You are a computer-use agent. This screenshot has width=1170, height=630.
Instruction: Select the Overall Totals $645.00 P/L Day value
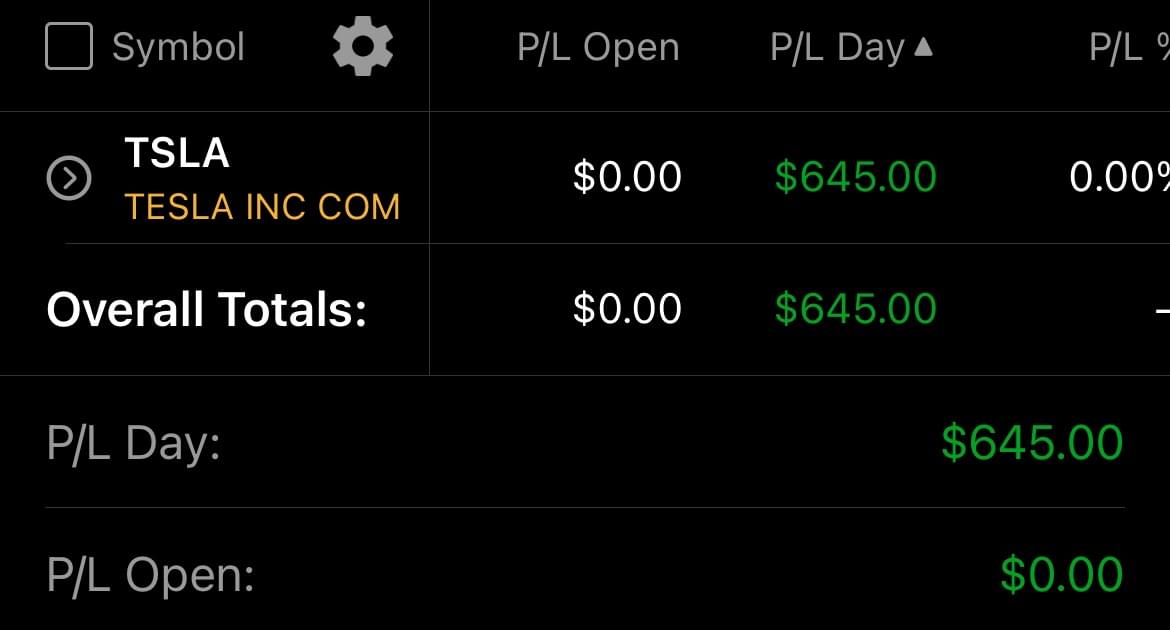coord(856,309)
